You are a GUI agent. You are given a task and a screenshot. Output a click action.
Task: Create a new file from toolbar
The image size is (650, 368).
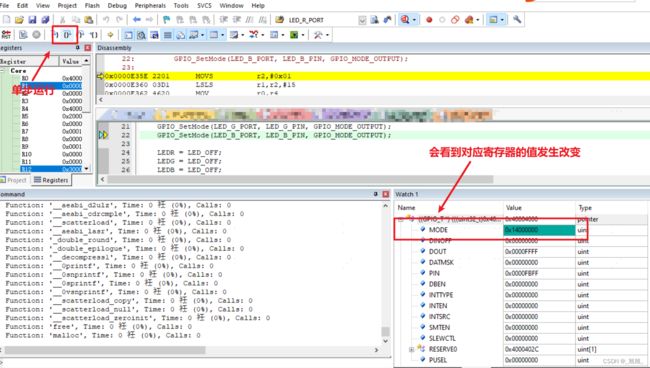[7, 19]
